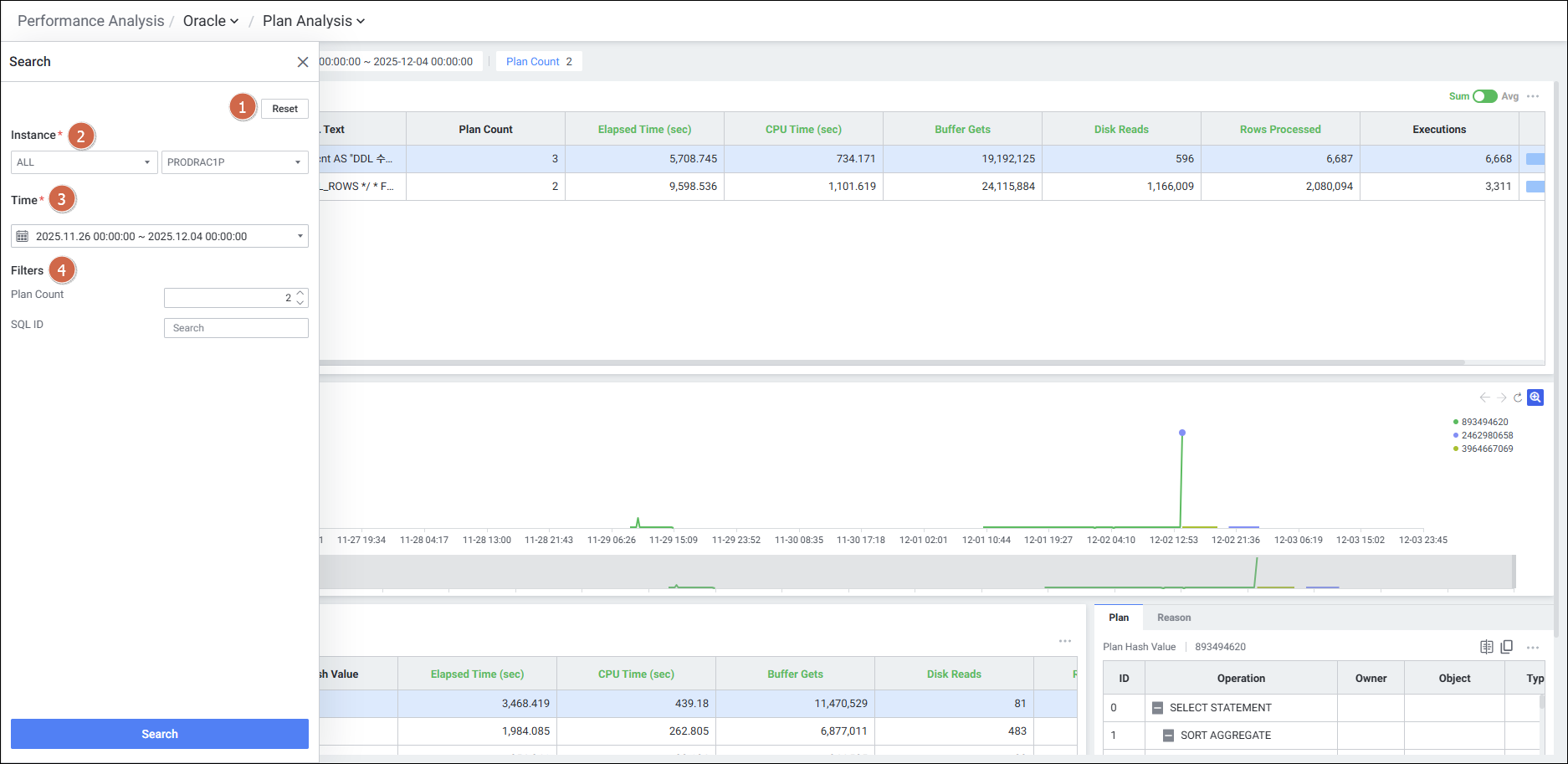Open the Plan Analysis breadcrumb menu
Viewport: 1568px width, 764px height.
point(314,21)
